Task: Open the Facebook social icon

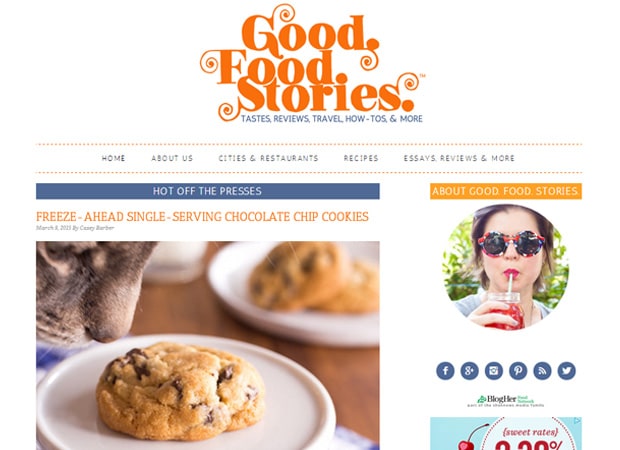Action: point(445,371)
